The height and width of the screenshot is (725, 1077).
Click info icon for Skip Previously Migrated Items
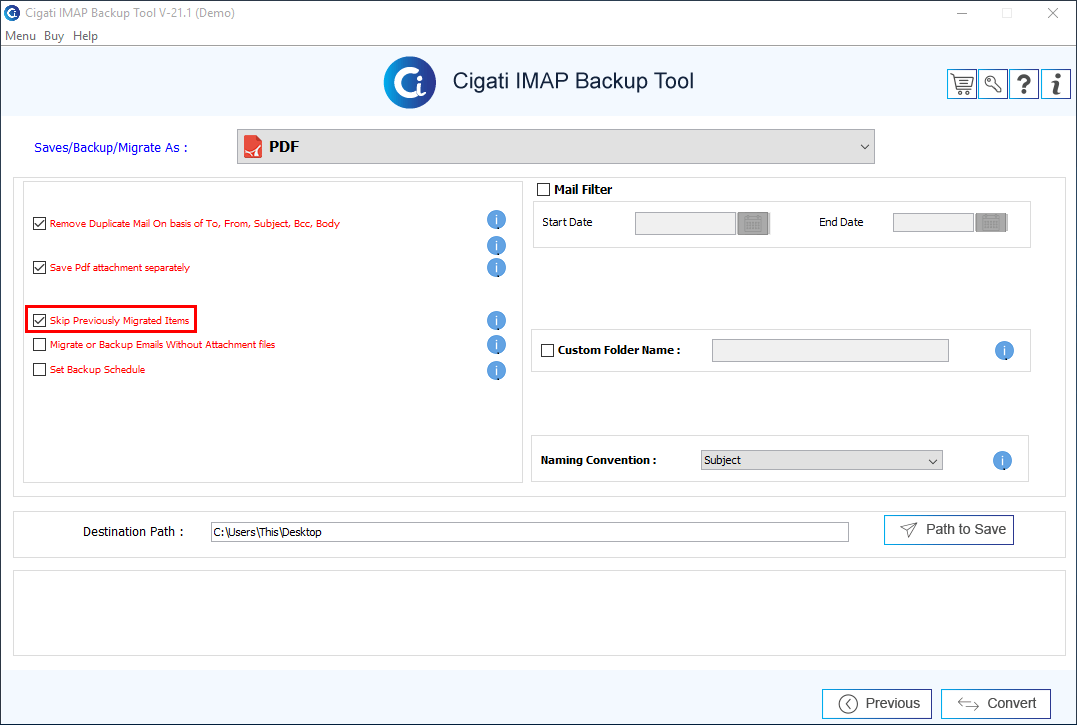[496, 321]
